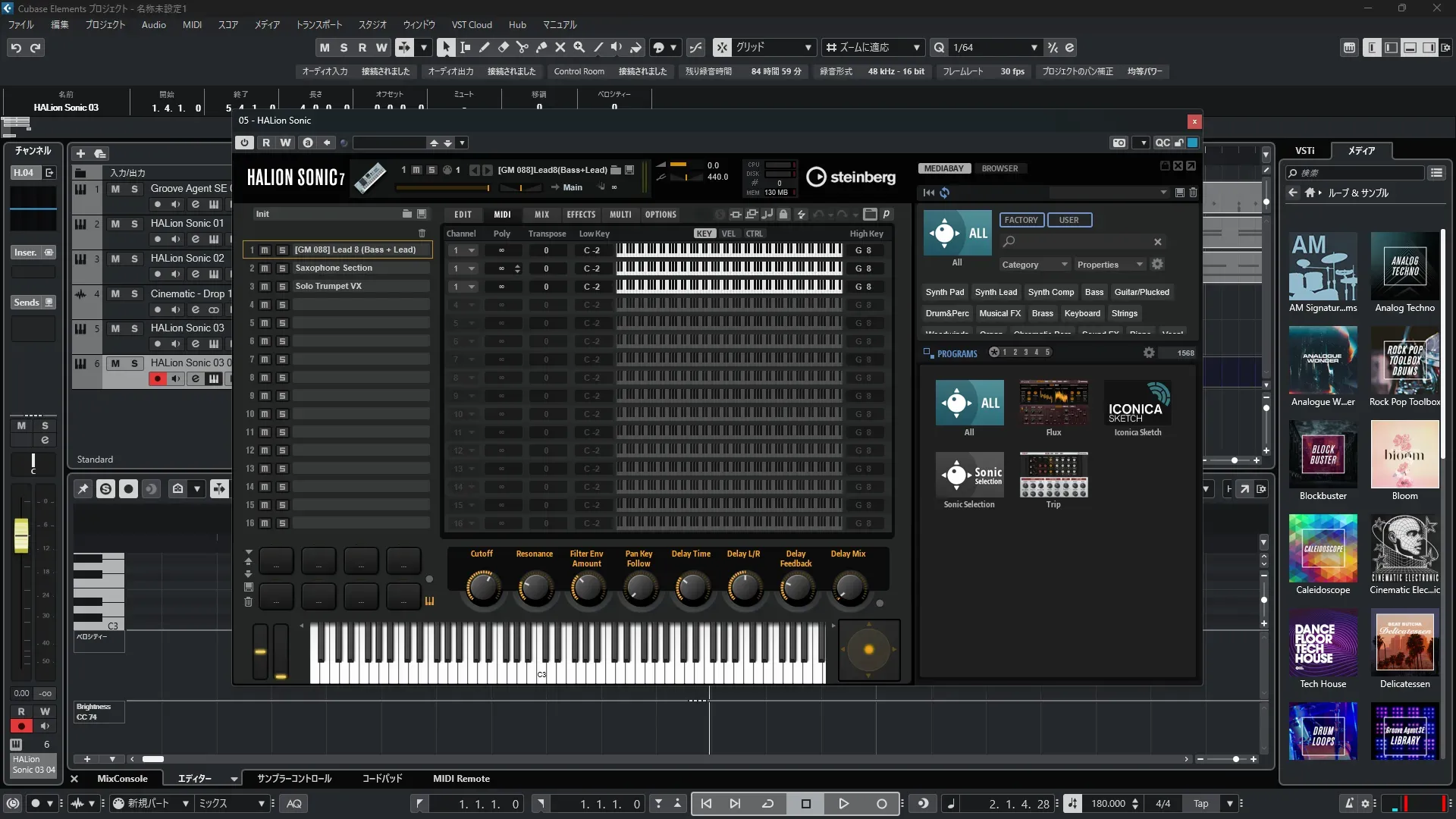Select the Scissors split tool
Image resolution: width=1456 pixels, height=819 pixels.
tap(522, 47)
